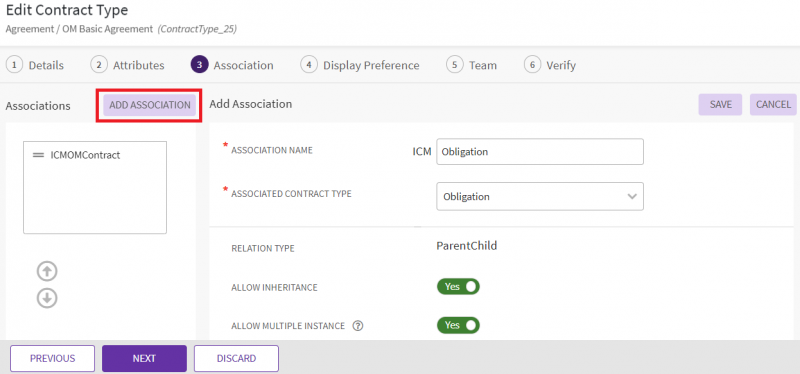Click the ContractType_25 identifier text
The height and width of the screenshot is (374, 800).
pos(197,30)
